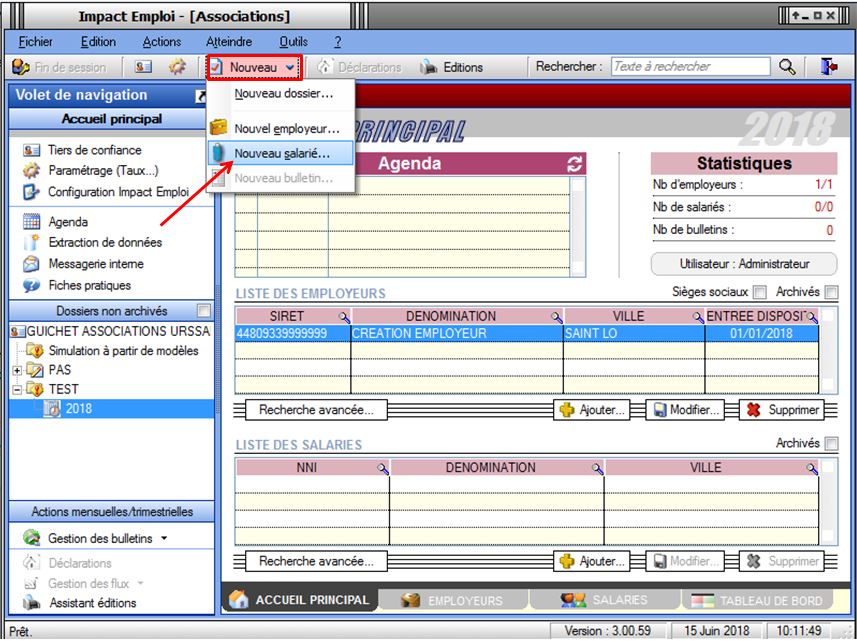Click Modifier... under the employers list
The height and width of the screenshot is (641, 857).
click(x=685, y=410)
